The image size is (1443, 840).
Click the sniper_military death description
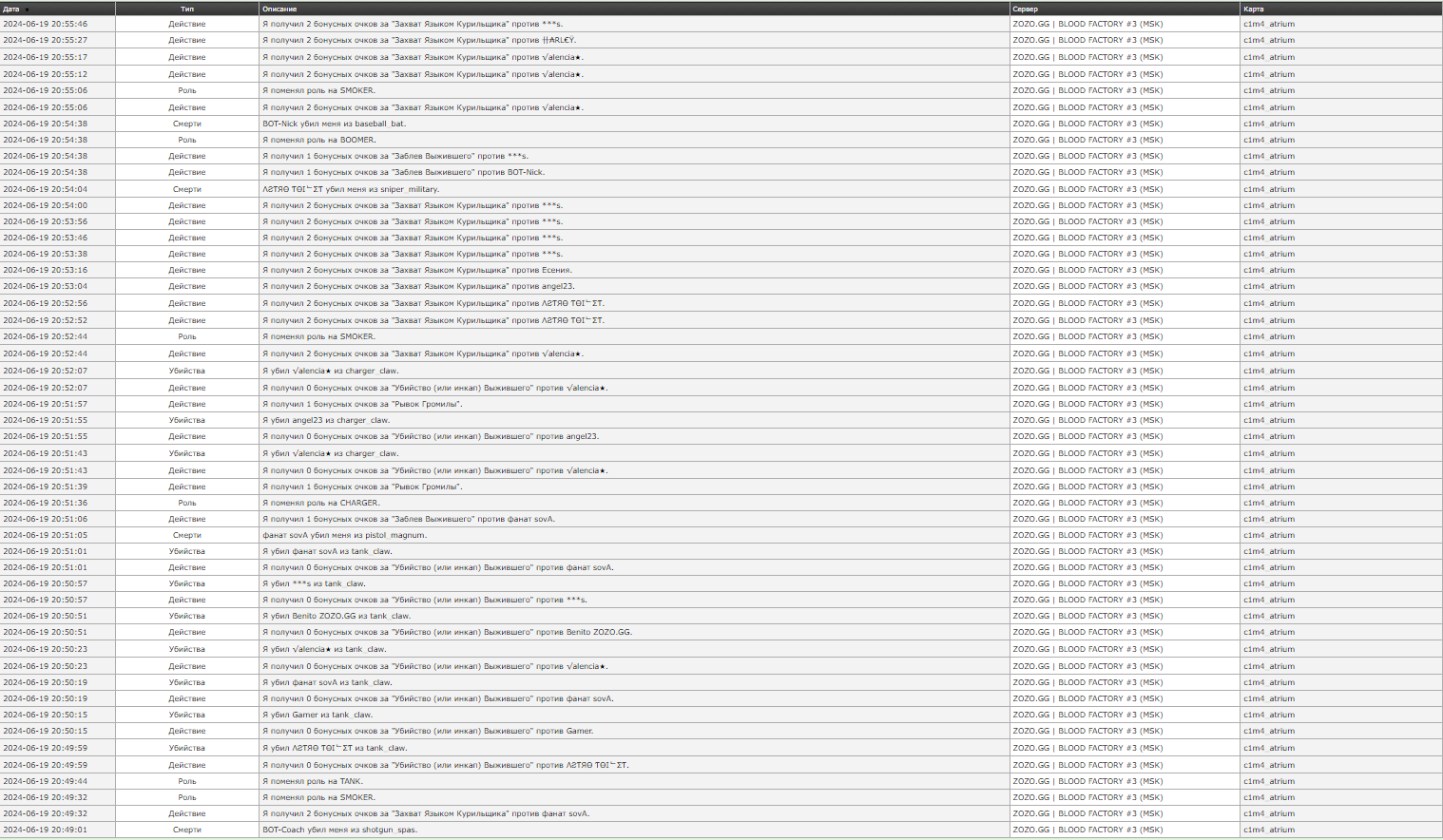coord(350,189)
